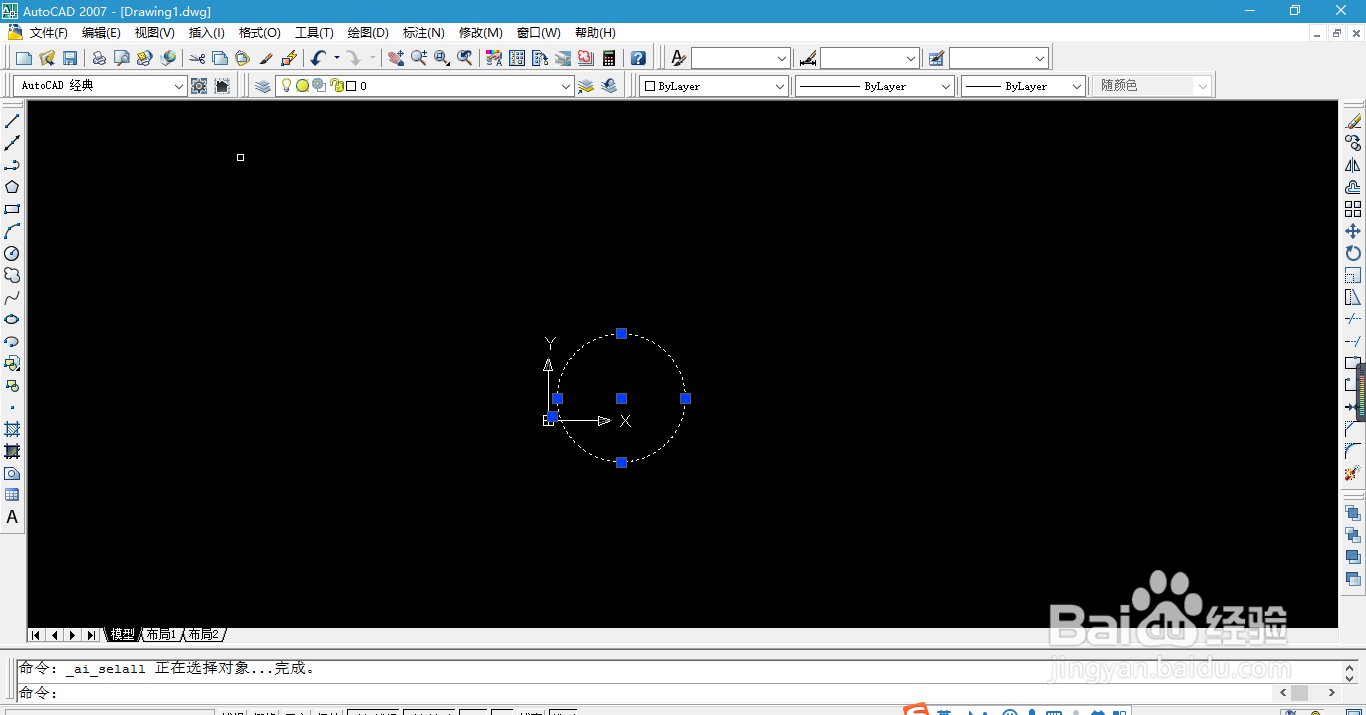1366x715 pixels.
Task: Create a new drawing with New icon
Action: click(24, 58)
